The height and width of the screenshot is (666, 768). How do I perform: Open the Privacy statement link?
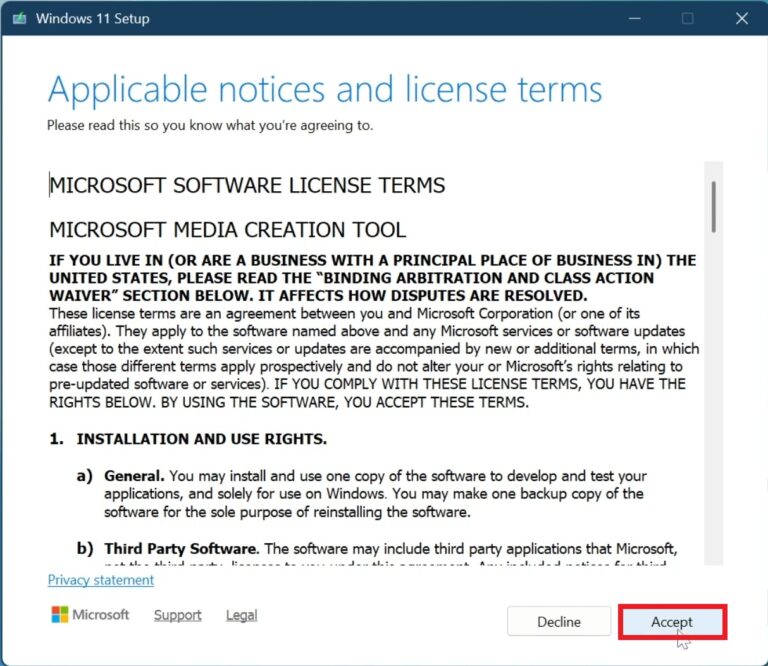coord(101,580)
